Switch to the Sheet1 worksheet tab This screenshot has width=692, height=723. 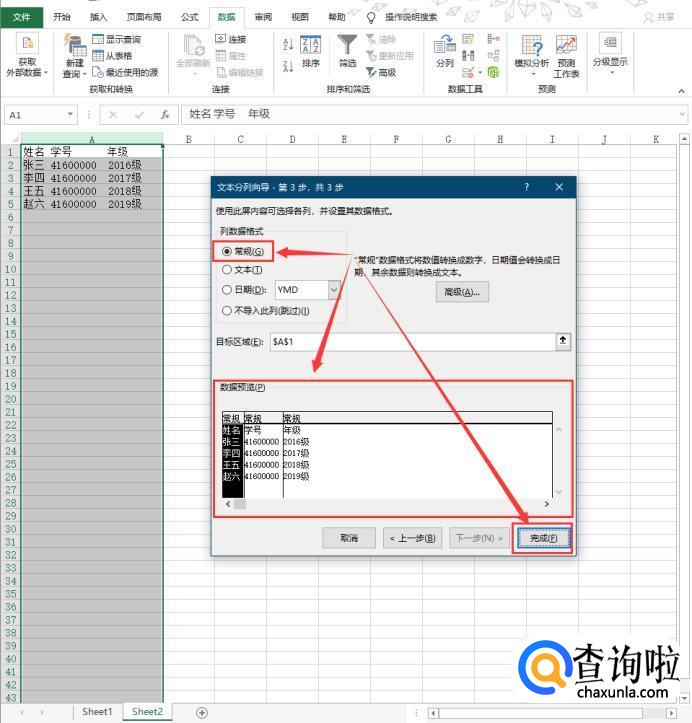[97, 711]
